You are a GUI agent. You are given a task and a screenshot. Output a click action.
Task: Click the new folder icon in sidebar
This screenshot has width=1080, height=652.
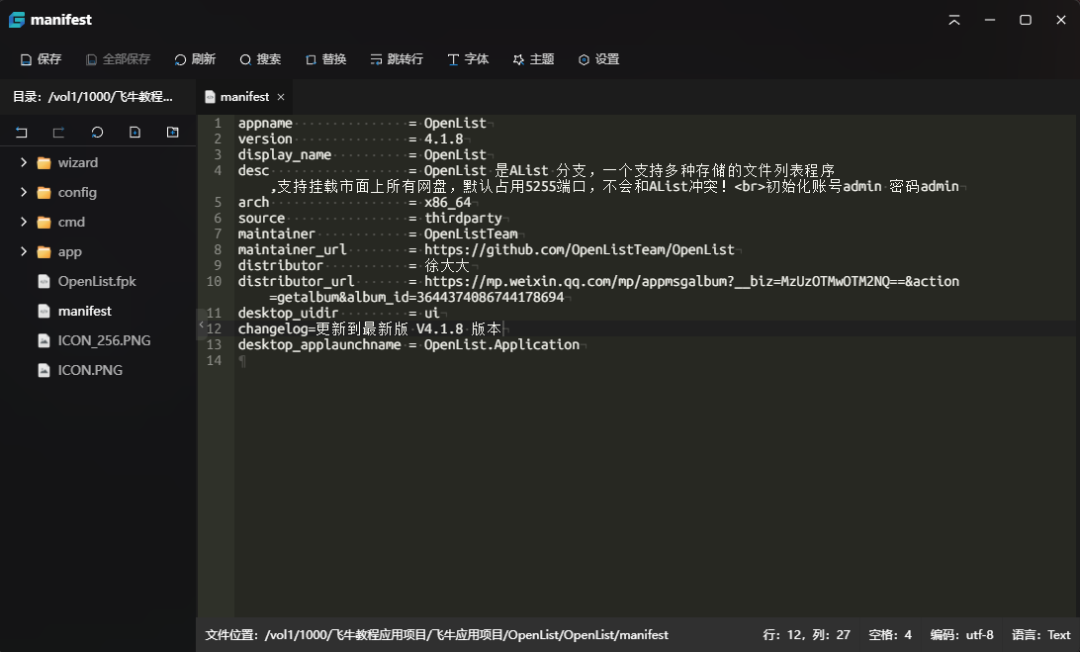pyautogui.click(x=173, y=132)
